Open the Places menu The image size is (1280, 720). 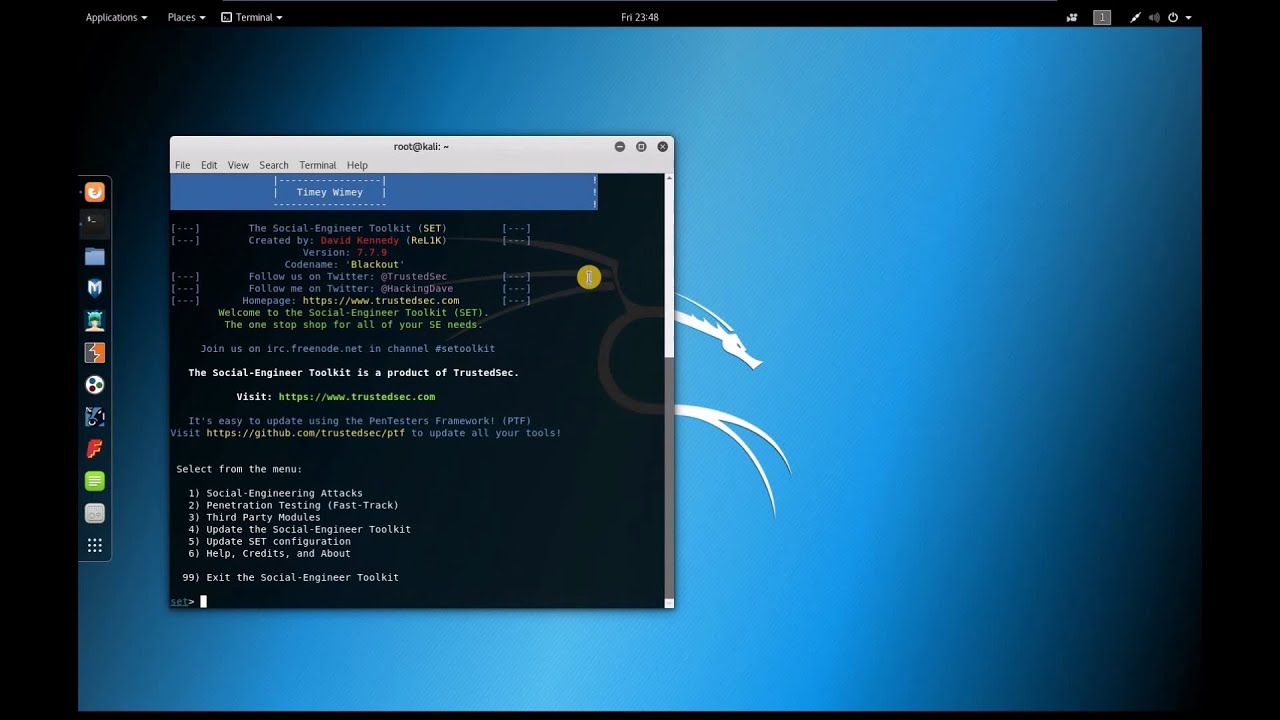186,17
